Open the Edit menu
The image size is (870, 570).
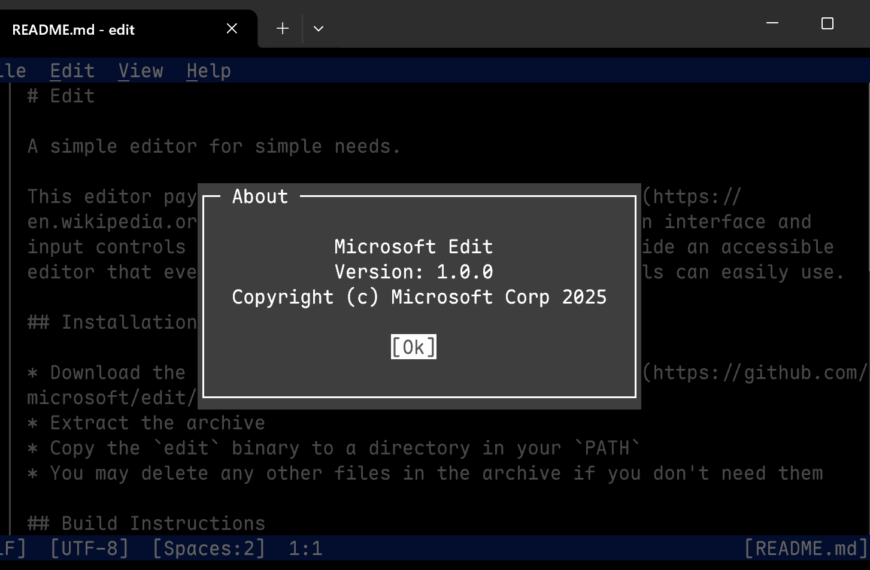tap(72, 70)
